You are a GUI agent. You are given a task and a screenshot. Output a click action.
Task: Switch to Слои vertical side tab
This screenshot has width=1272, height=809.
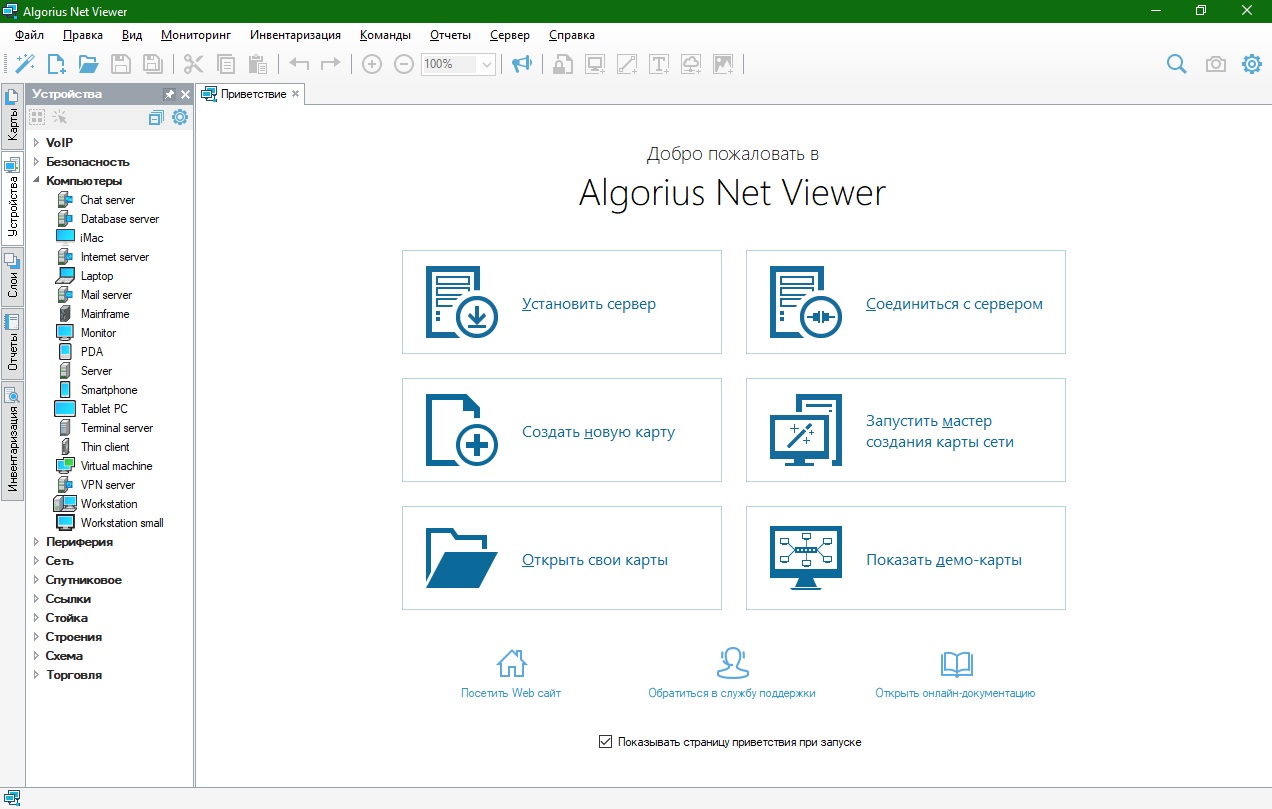point(12,277)
